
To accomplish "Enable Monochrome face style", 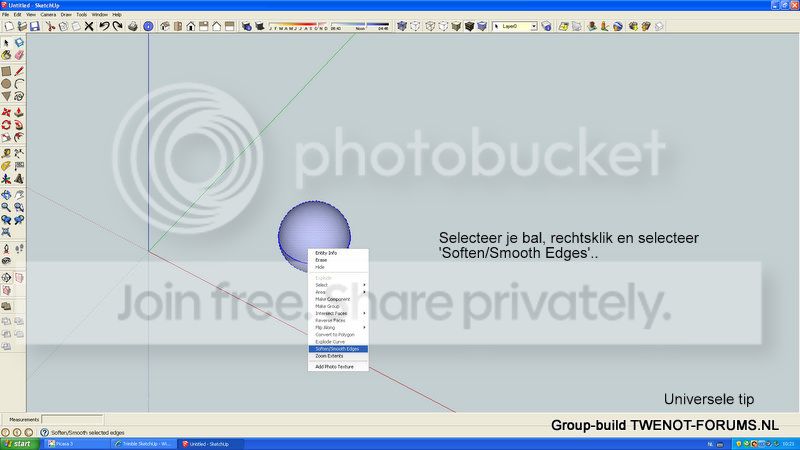I will (x=482, y=26).
